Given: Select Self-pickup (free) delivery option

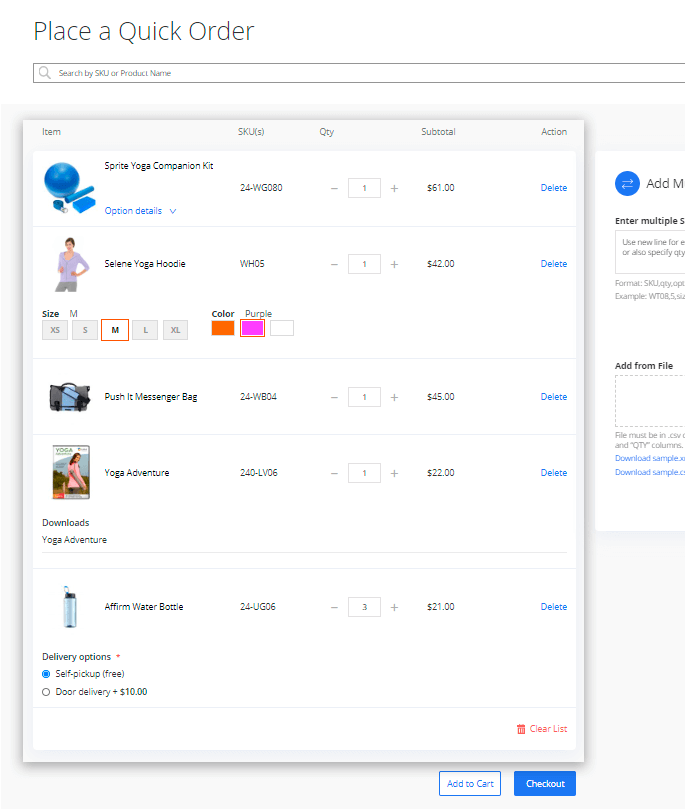Looking at the screenshot, I should [46, 674].
